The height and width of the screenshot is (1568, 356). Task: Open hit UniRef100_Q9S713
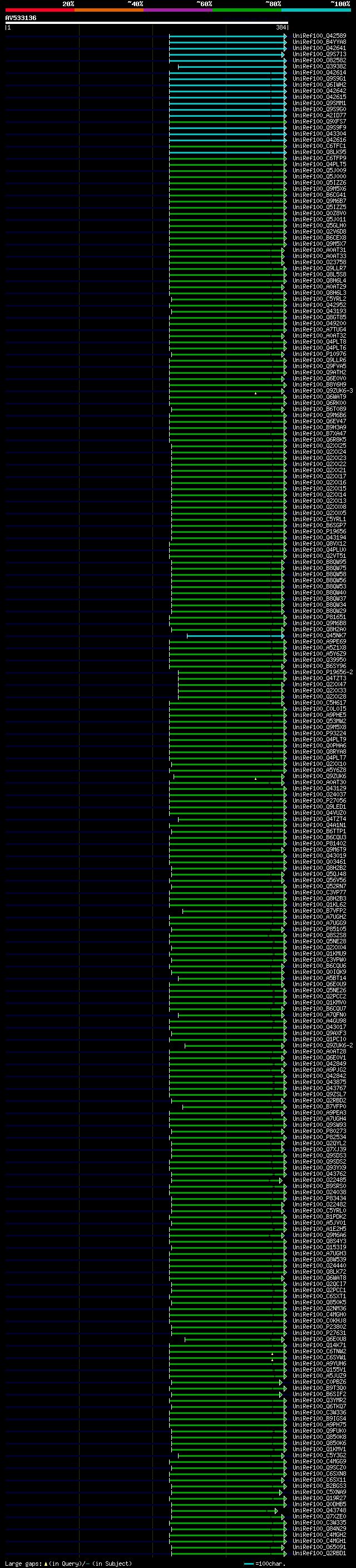[x=319, y=54]
